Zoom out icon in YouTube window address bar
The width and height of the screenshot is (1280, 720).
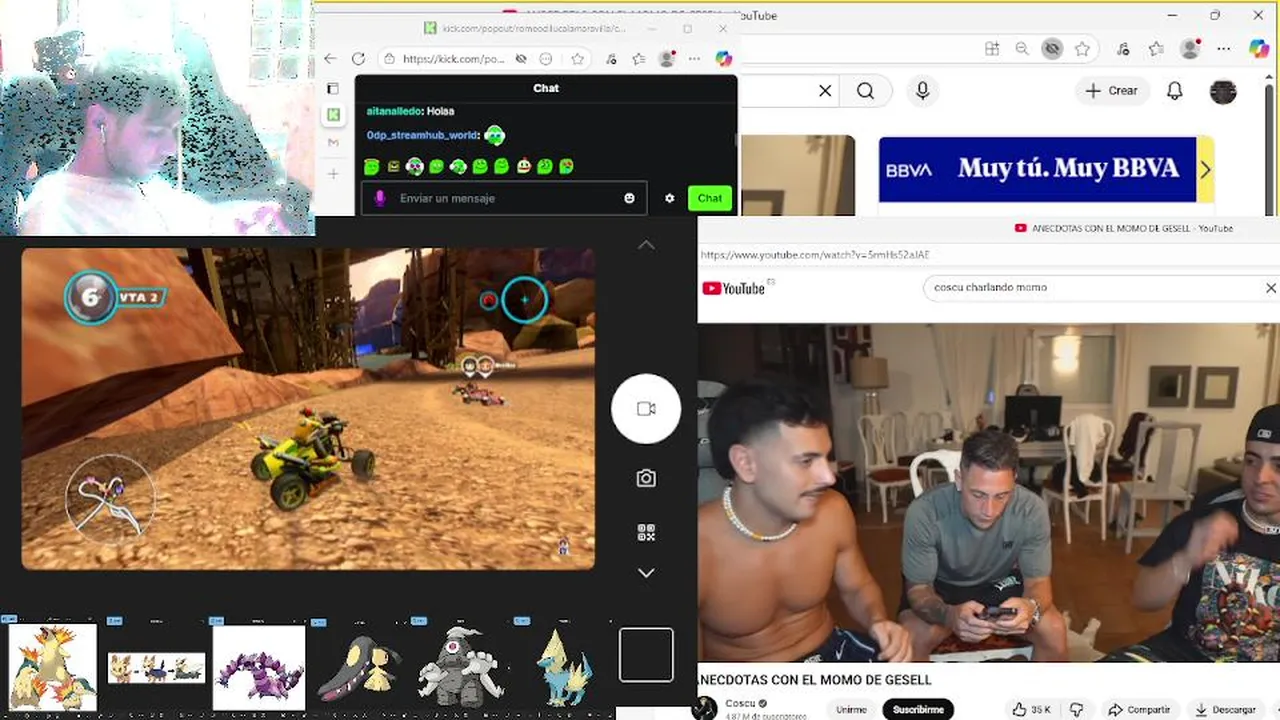1022,48
